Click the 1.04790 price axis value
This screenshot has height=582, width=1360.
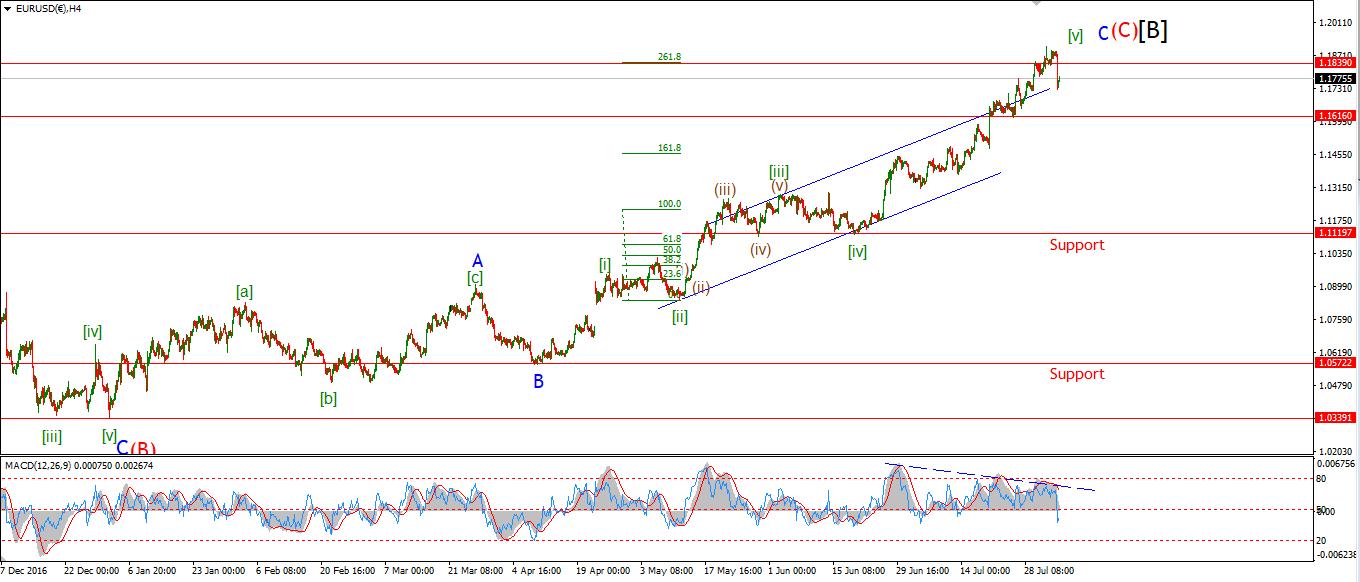(x=1337, y=386)
